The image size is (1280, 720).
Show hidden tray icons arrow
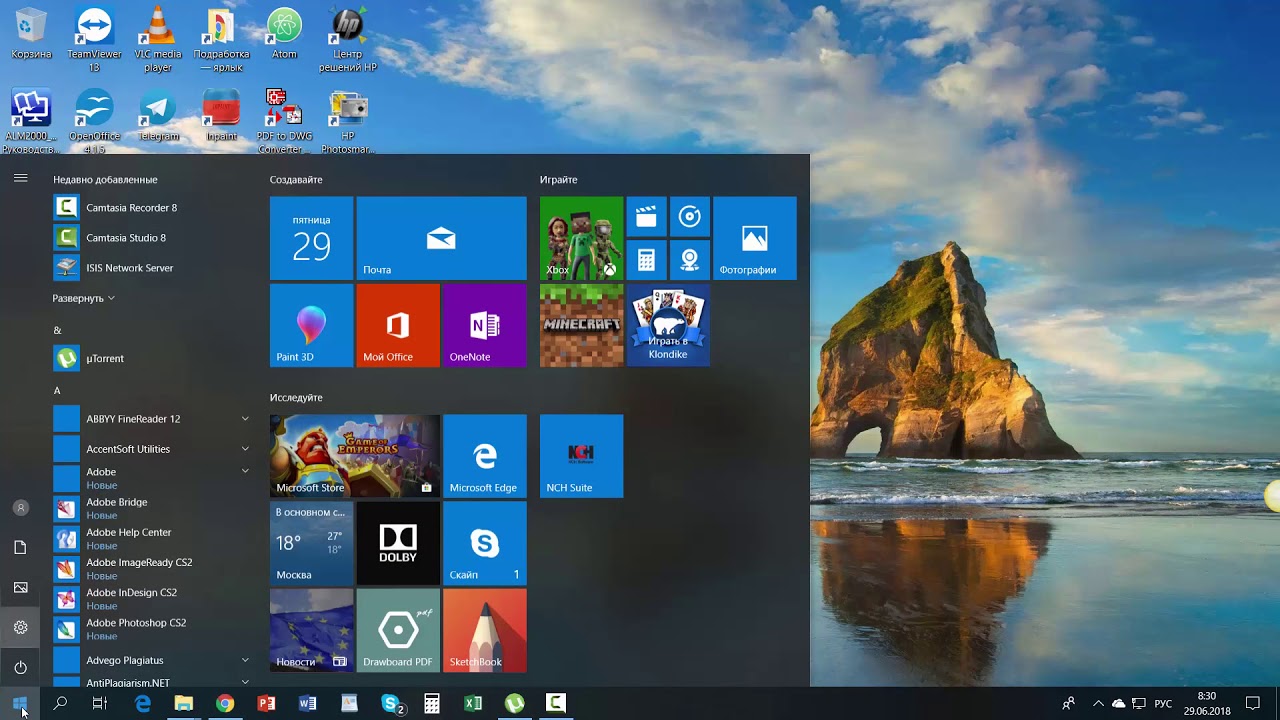pos(1098,704)
